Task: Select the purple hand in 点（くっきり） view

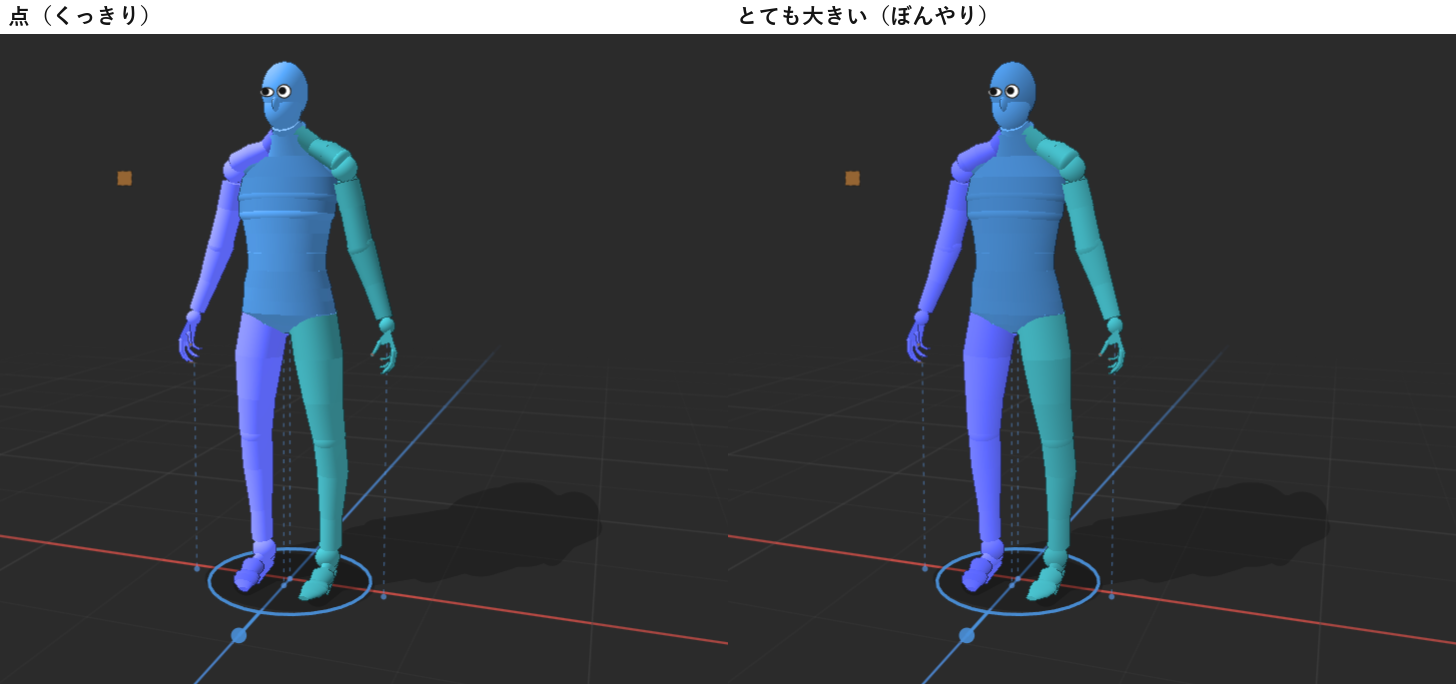Action: pos(190,338)
